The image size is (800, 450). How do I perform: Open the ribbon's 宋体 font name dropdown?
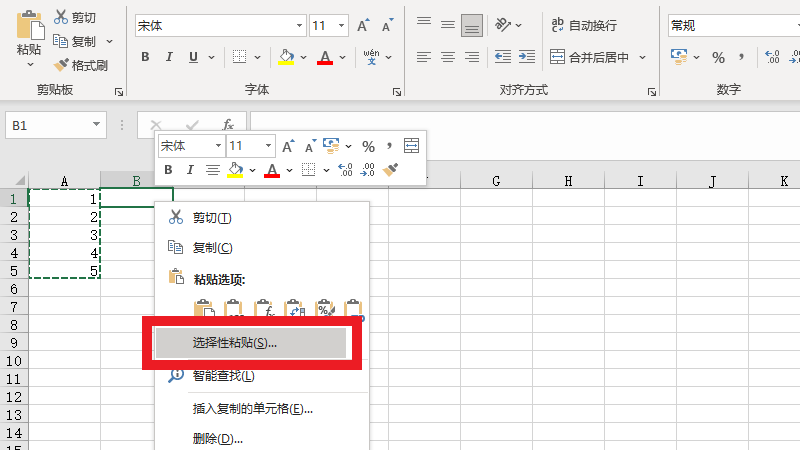tap(300, 25)
